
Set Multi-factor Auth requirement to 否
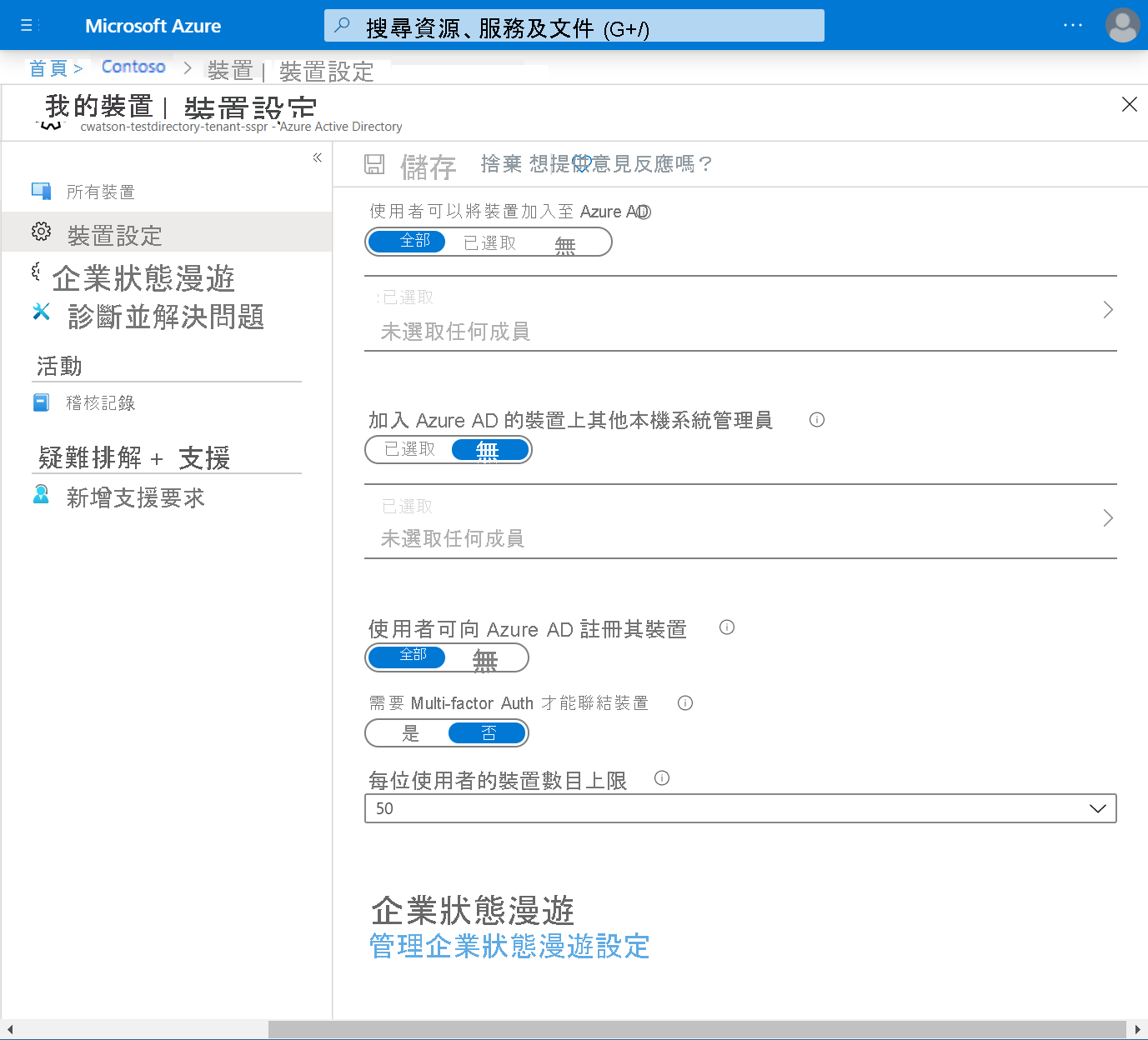(488, 733)
